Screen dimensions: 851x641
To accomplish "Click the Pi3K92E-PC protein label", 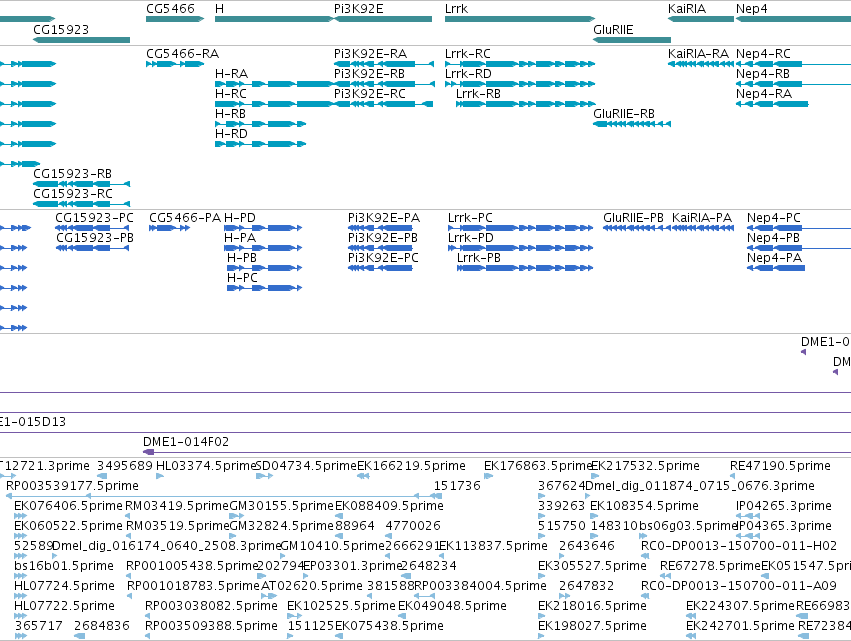I will tap(383, 258).
